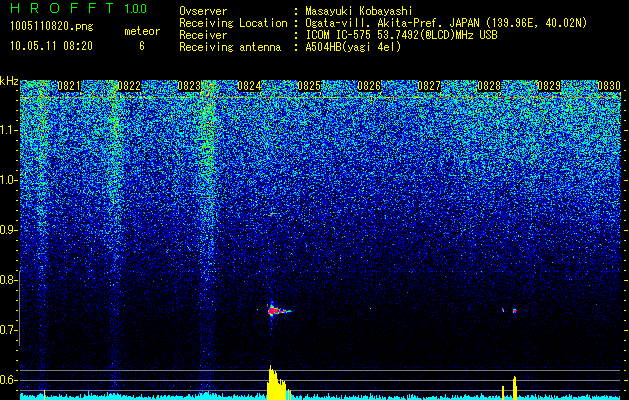Click the 0823 time marker
Viewport: 629px width, 400px height.
tap(189, 86)
